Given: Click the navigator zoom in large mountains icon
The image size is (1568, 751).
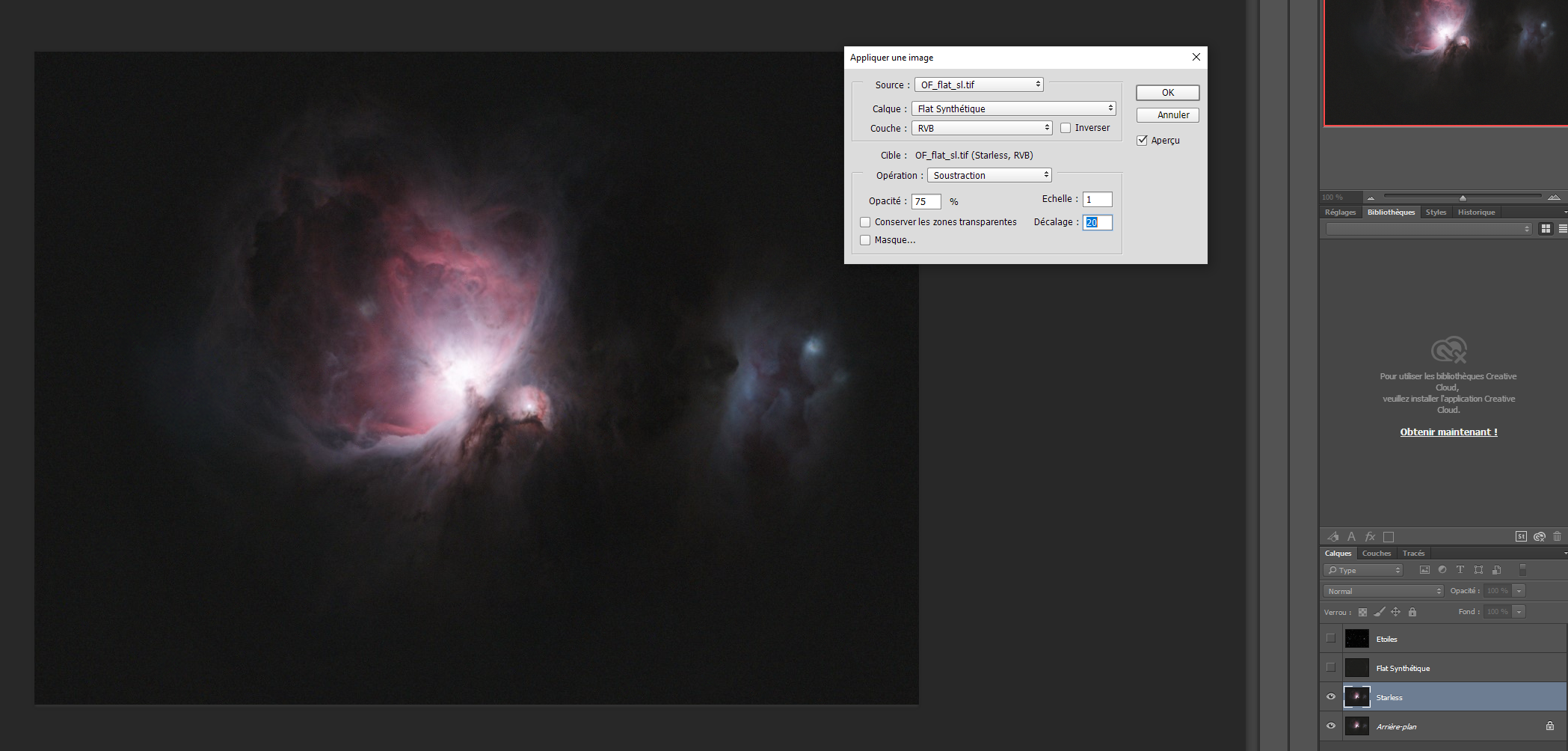Looking at the screenshot, I should [1554, 197].
